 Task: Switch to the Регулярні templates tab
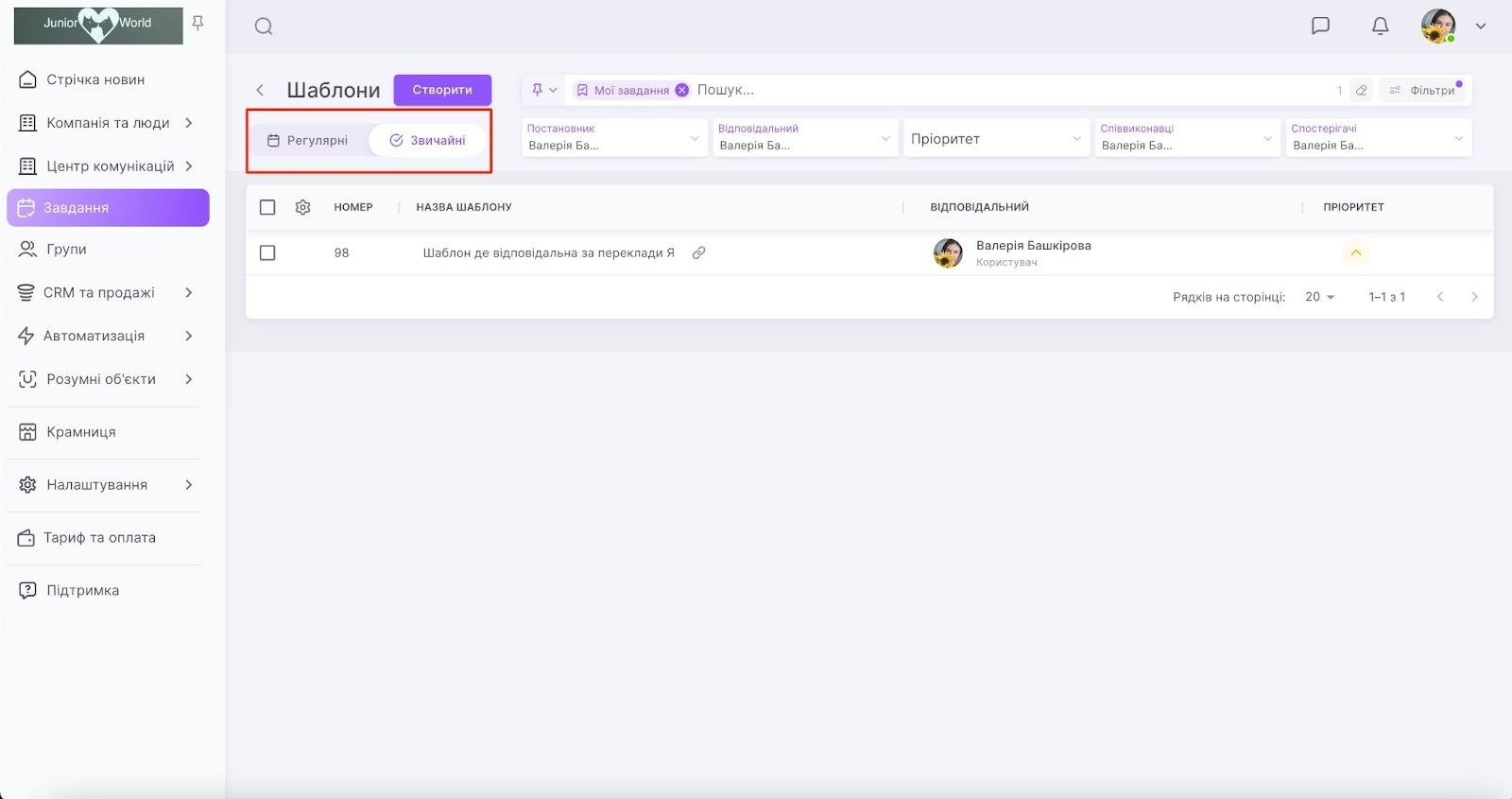tap(308, 140)
